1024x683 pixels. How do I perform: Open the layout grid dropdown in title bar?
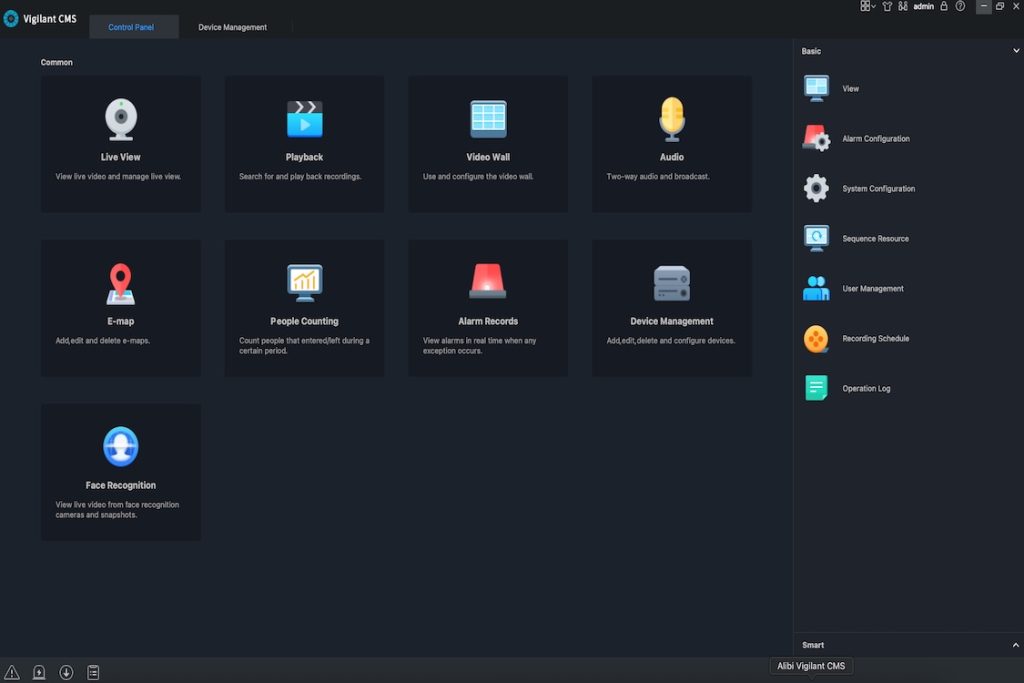(x=867, y=6)
